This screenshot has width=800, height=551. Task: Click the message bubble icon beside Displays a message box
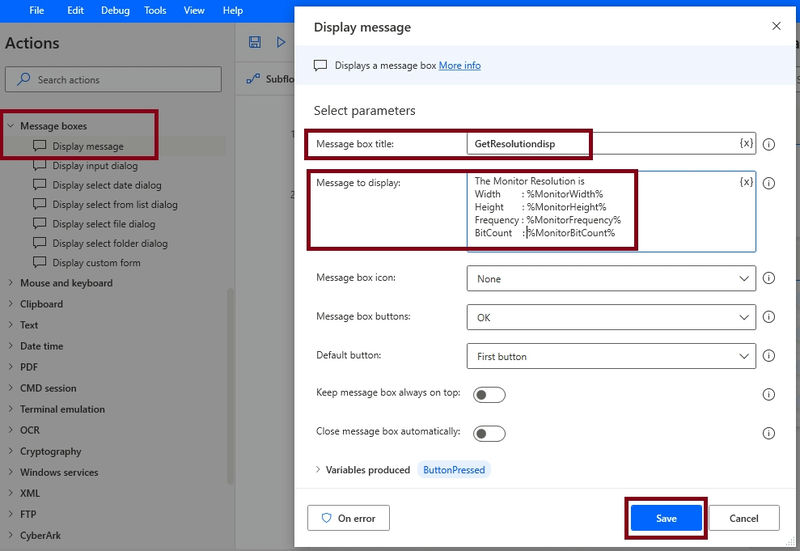320,65
